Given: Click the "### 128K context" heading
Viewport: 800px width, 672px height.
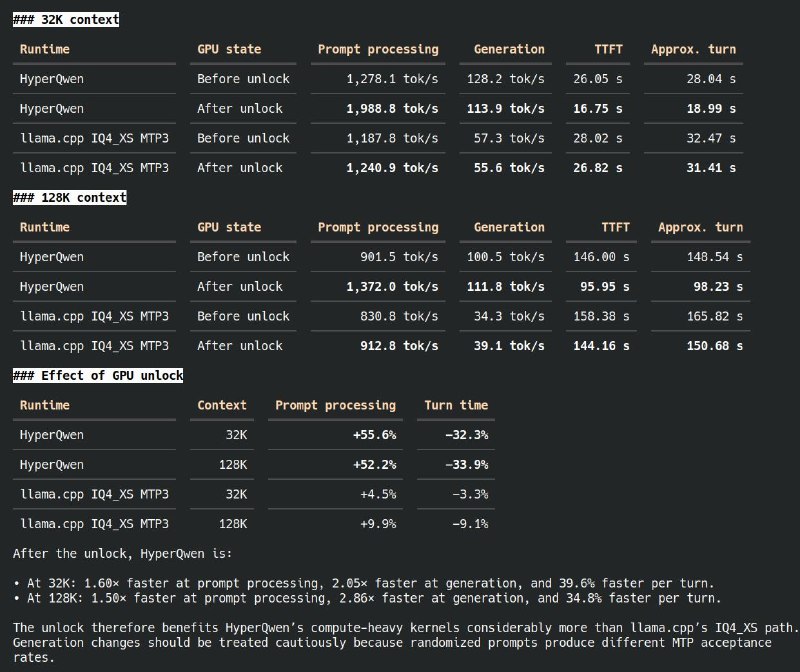Looking at the screenshot, I should (x=70, y=197).
